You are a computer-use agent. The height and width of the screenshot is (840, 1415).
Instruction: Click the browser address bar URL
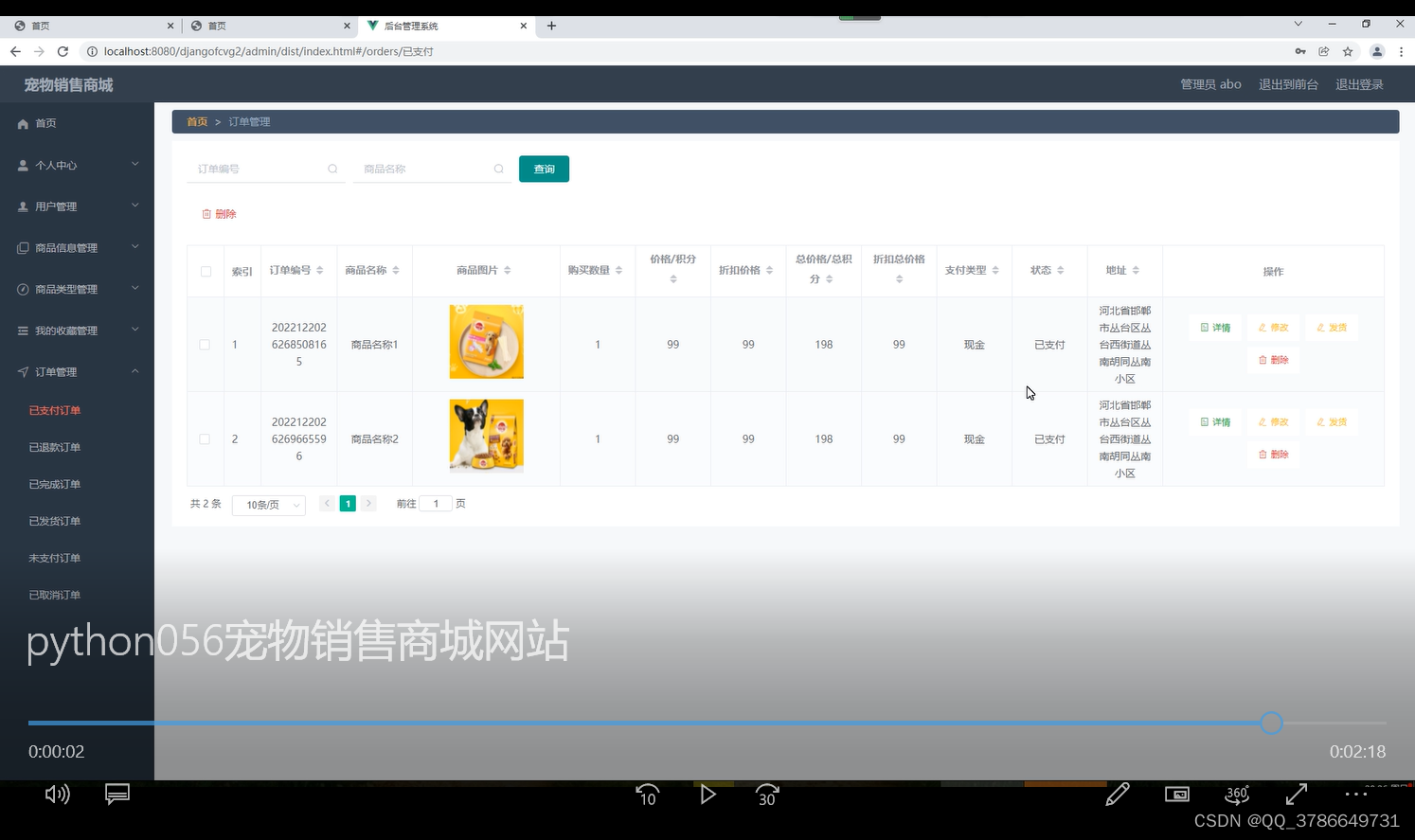(269, 51)
